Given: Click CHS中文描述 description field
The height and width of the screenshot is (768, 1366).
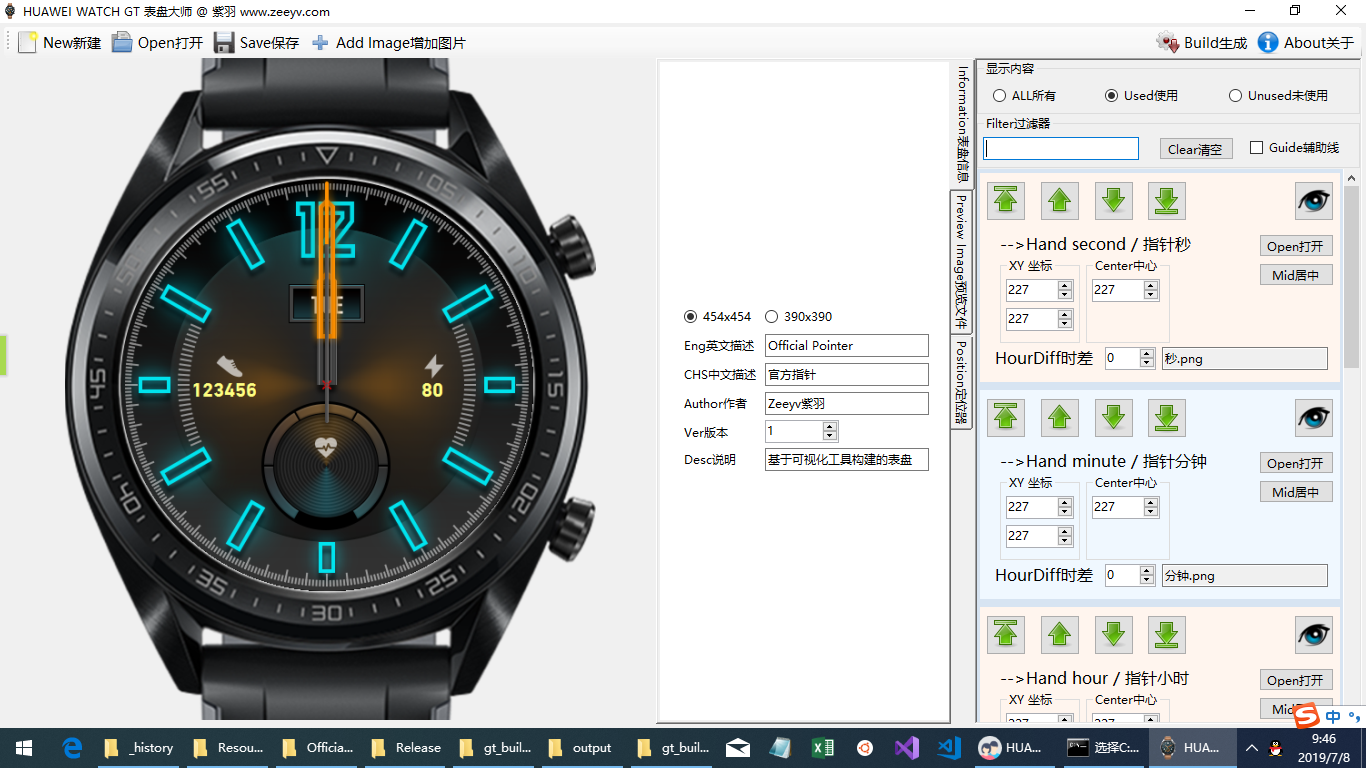Looking at the screenshot, I should [x=847, y=375].
